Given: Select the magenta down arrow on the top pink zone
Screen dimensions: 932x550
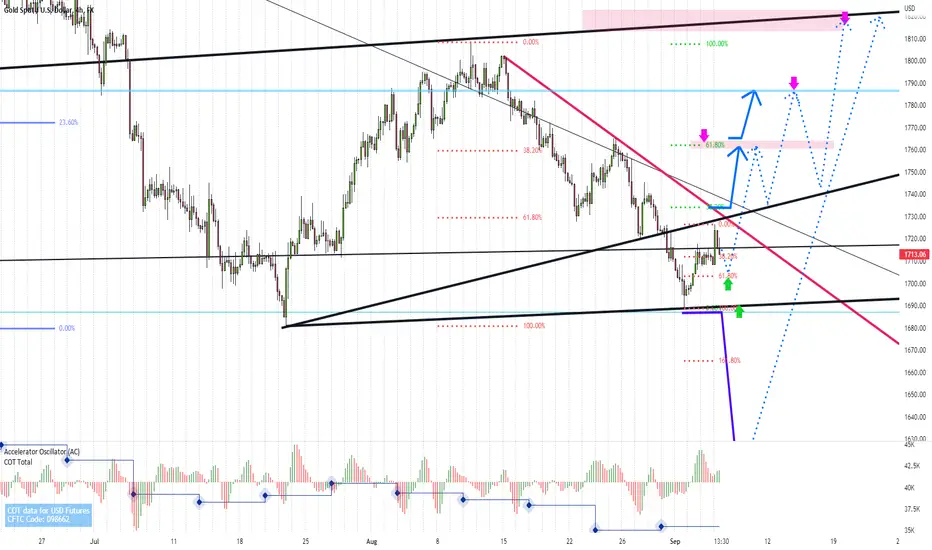Looking at the screenshot, I should pyautogui.click(x=845, y=17).
